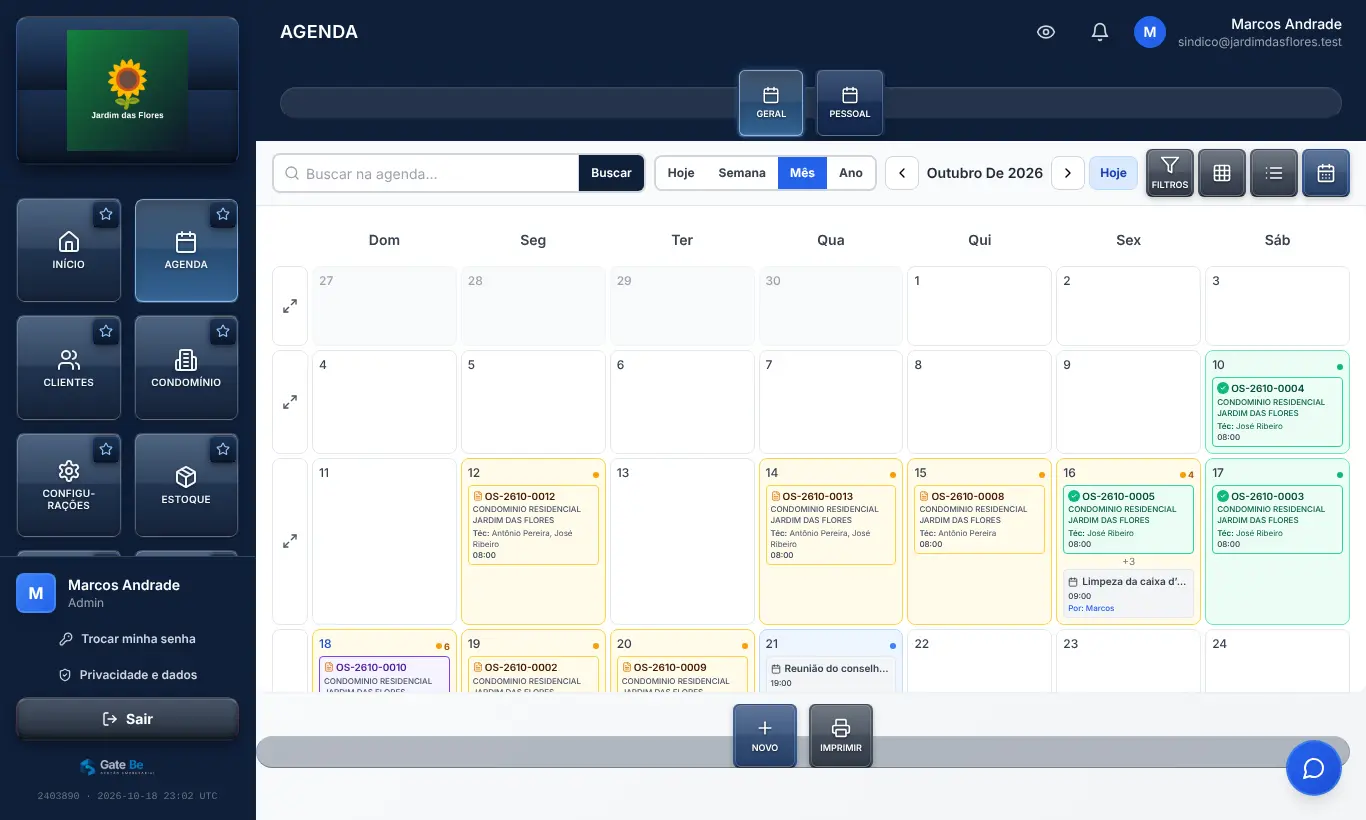
Task: Switch to the PESSOAL agenda tab
Action: click(x=850, y=102)
